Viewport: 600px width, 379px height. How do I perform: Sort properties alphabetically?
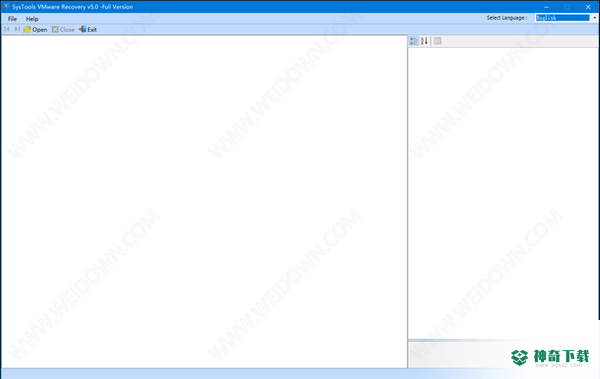[424, 41]
